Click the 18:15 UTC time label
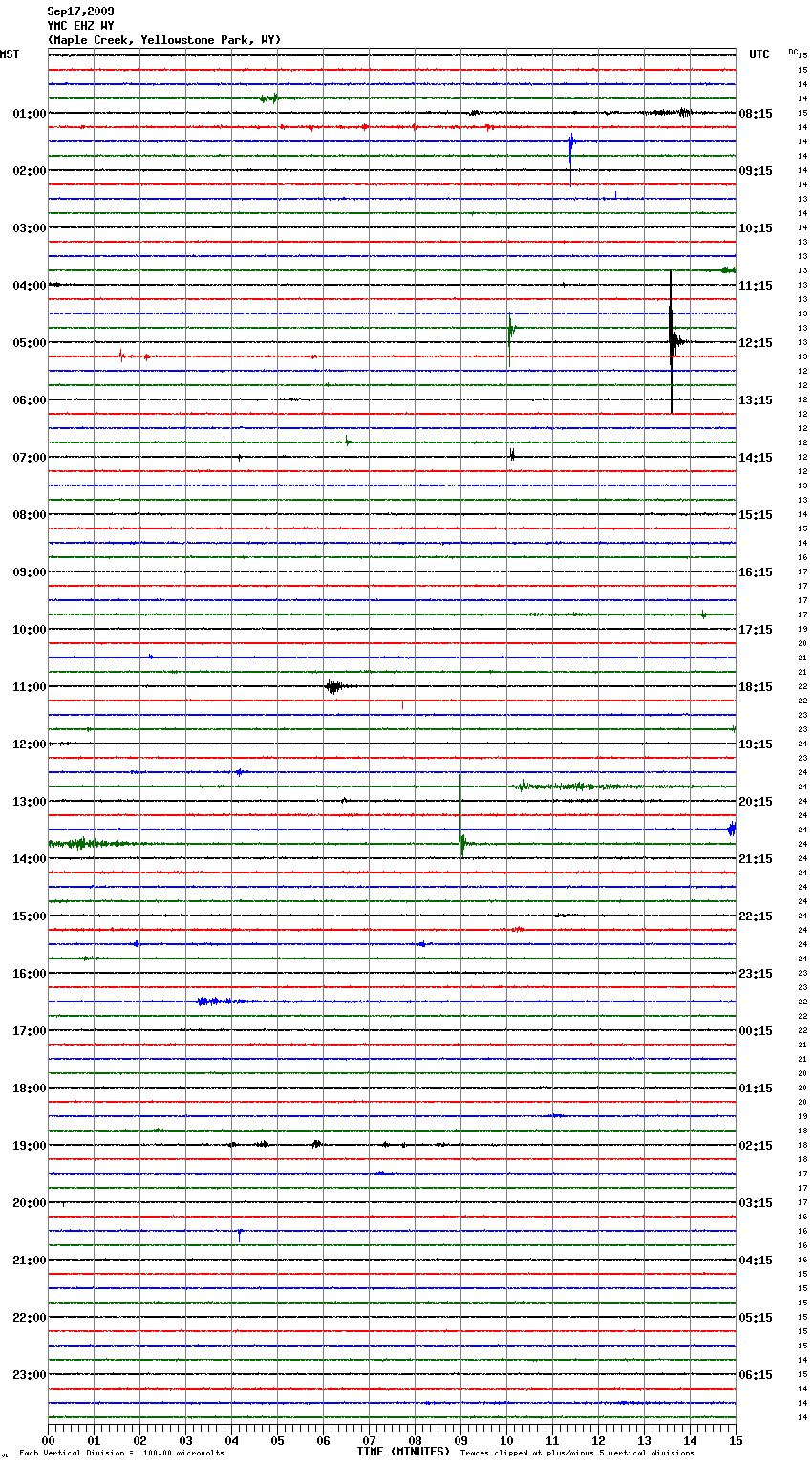Screen dimensions: 812x1466 click(756, 687)
